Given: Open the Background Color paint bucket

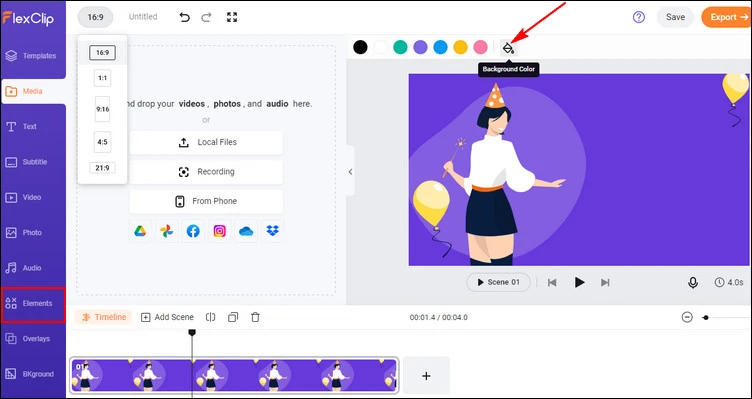Looking at the screenshot, I should point(508,47).
